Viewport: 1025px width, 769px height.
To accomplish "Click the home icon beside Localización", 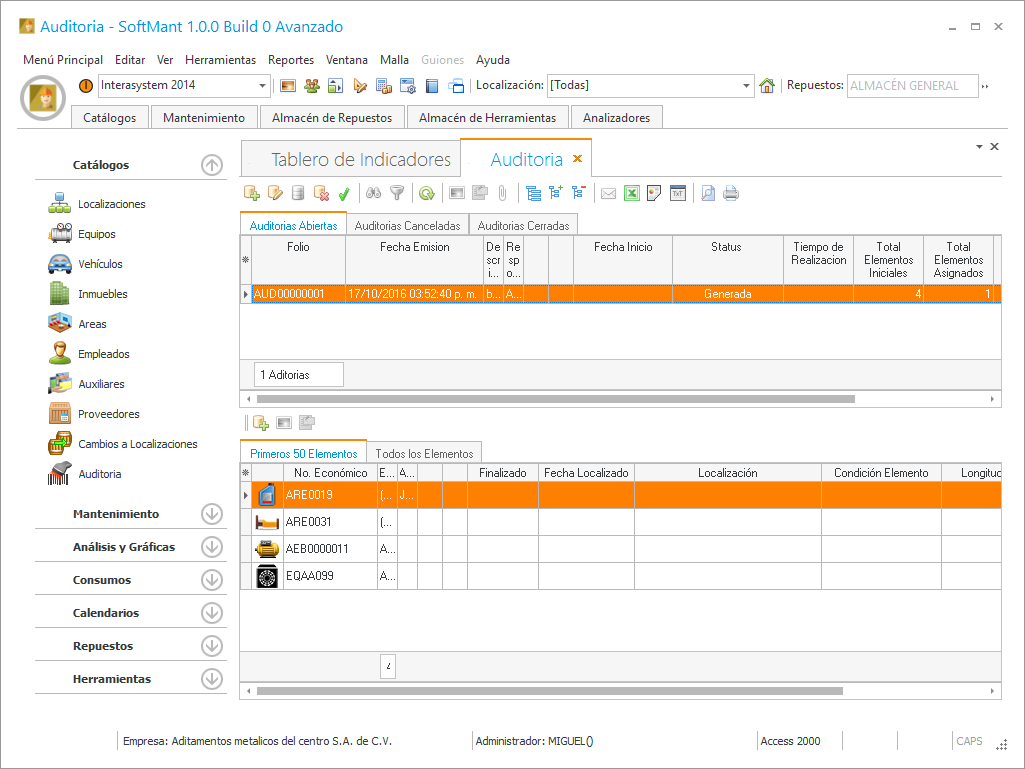I will pos(767,86).
